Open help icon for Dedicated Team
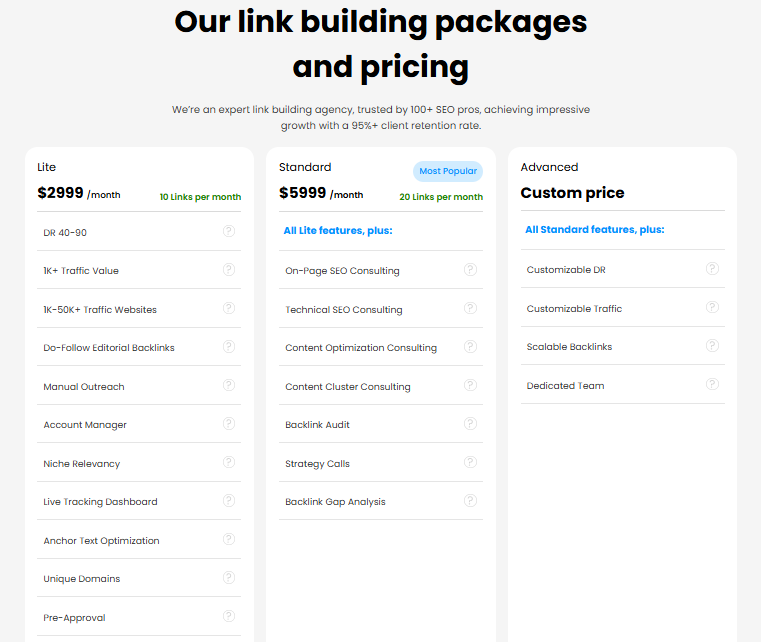The height and width of the screenshot is (642, 761). tap(712, 384)
